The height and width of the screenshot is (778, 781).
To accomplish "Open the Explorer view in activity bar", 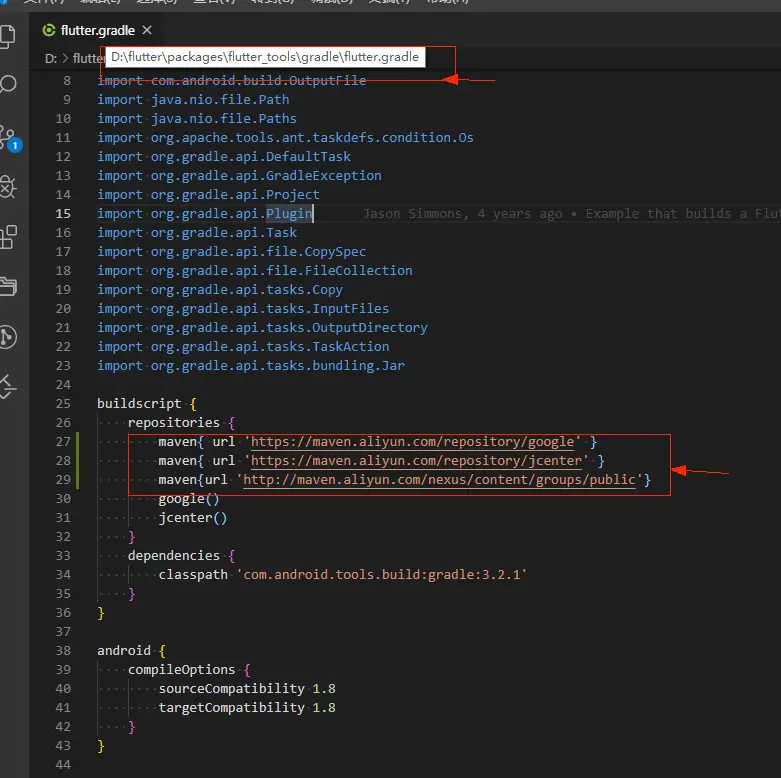I will point(8,38).
